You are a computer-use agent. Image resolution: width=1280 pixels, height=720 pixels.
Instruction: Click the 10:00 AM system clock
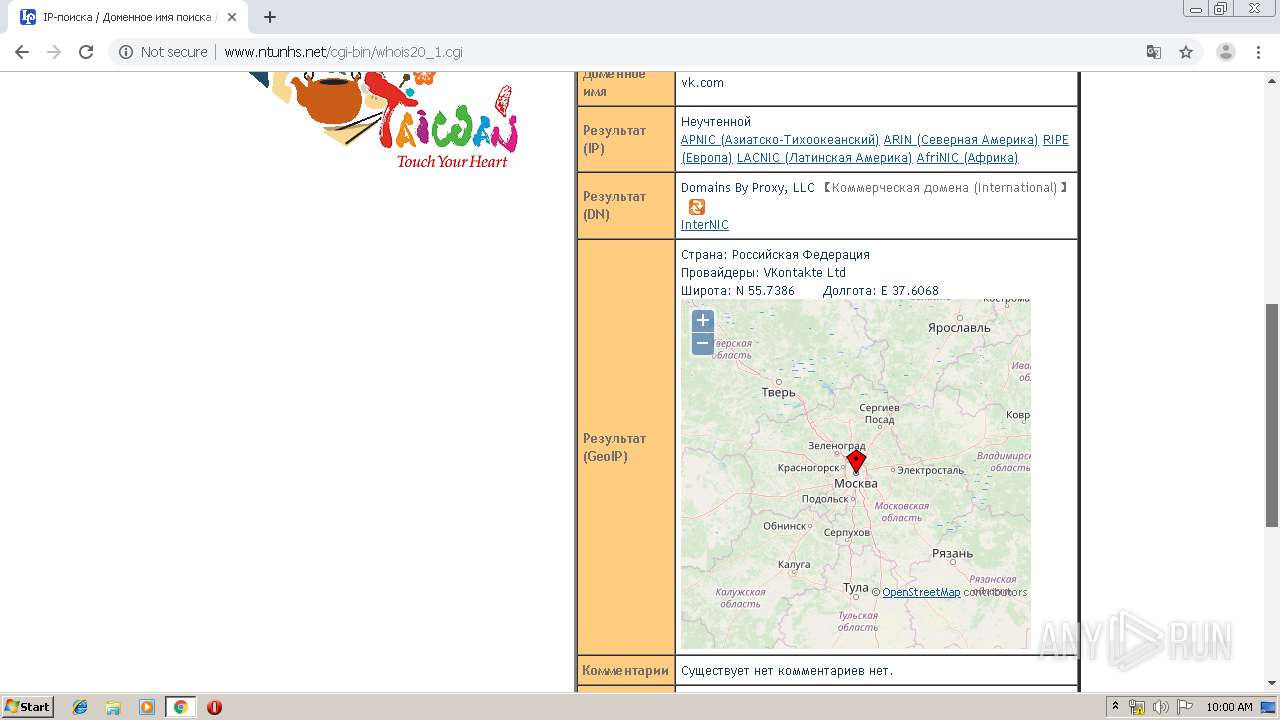(x=1229, y=707)
